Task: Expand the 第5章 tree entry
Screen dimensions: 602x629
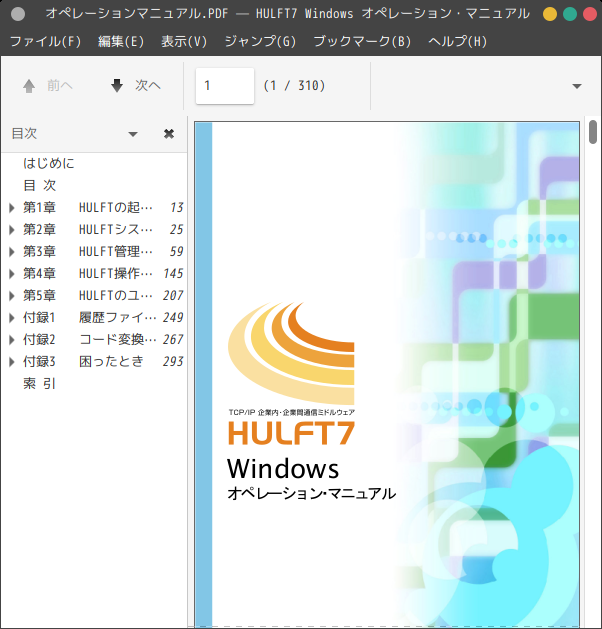Action: [12, 296]
